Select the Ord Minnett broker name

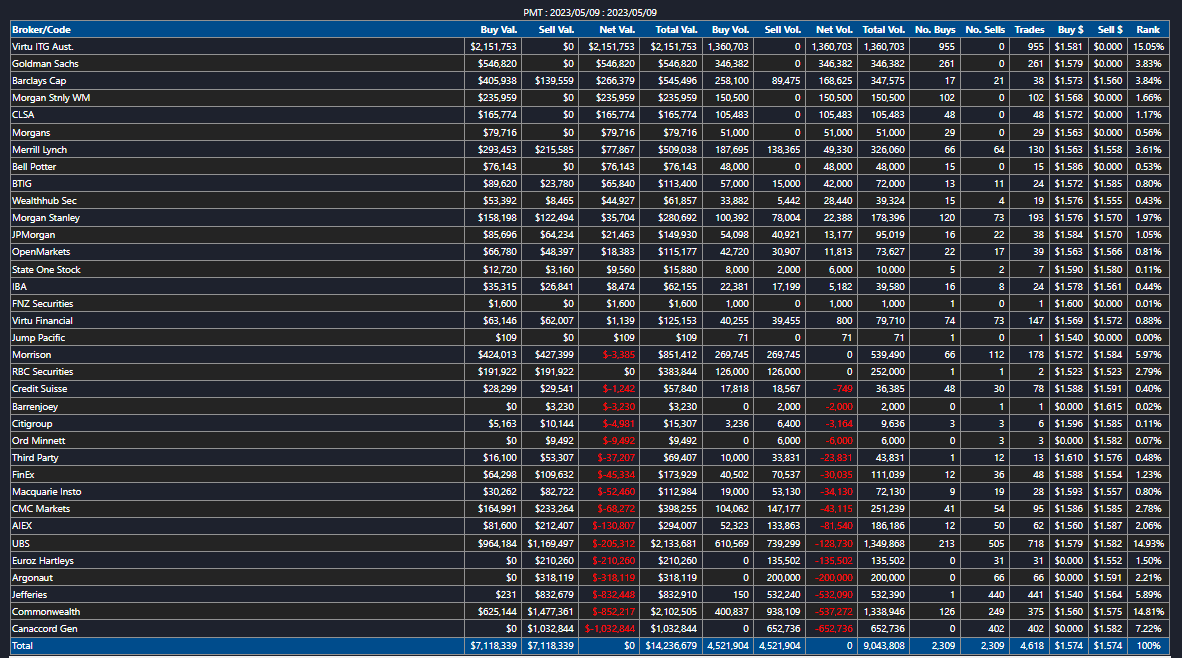click(x=38, y=441)
